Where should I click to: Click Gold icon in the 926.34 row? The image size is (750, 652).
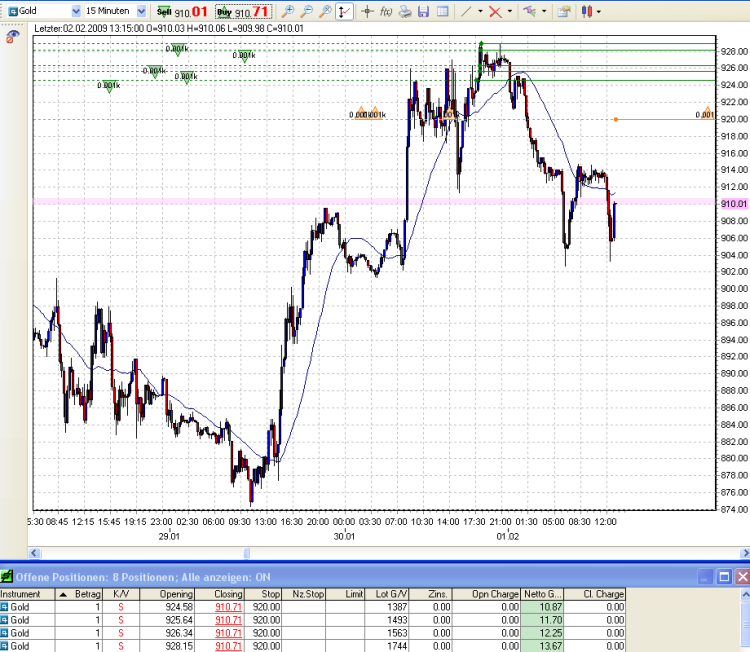click(4, 633)
